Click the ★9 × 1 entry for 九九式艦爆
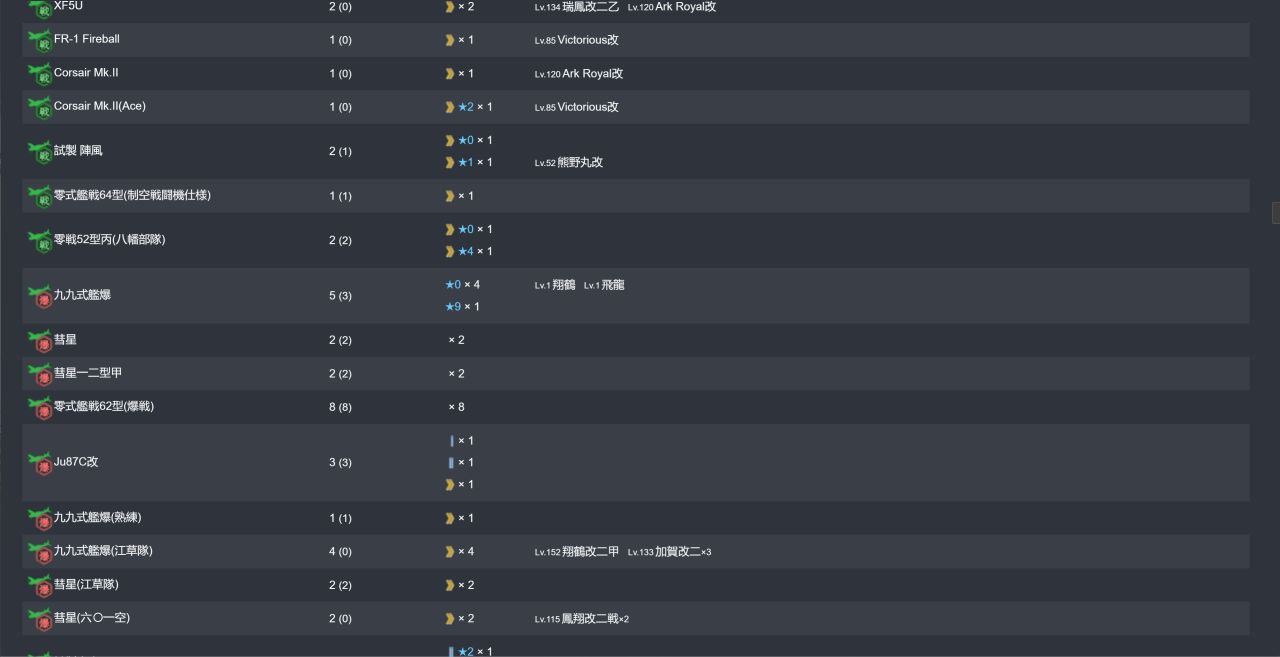 coord(462,307)
